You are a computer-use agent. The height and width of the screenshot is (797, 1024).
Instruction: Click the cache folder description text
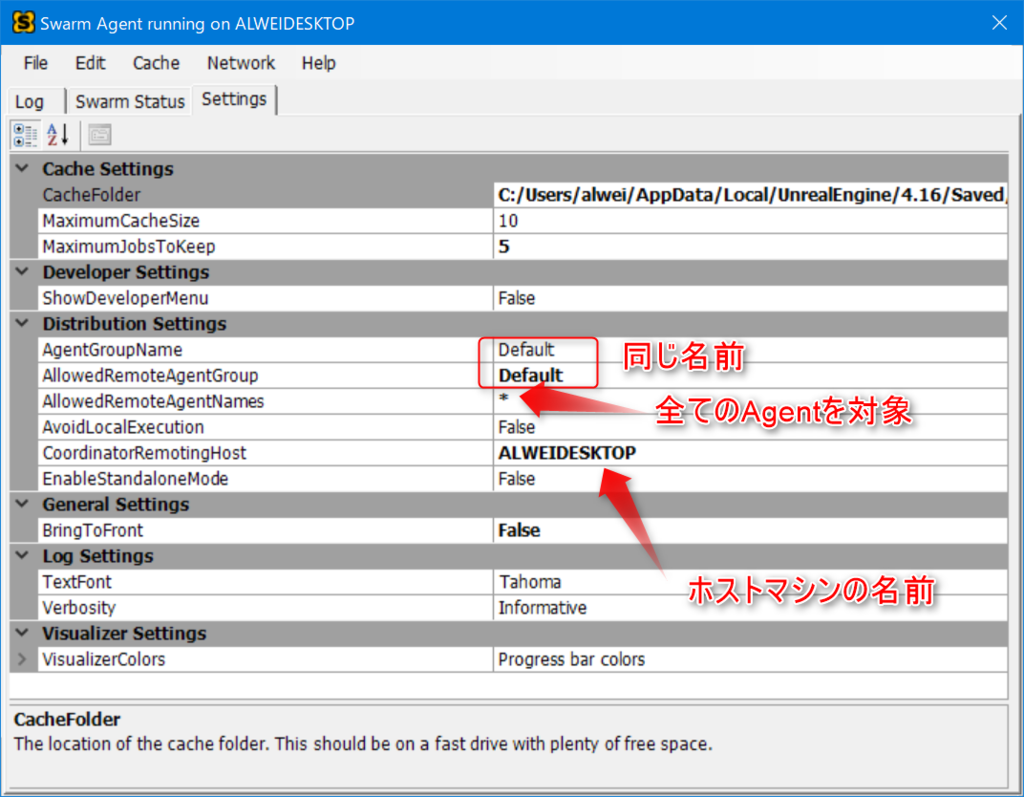pyautogui.click(x=363, y=743)
